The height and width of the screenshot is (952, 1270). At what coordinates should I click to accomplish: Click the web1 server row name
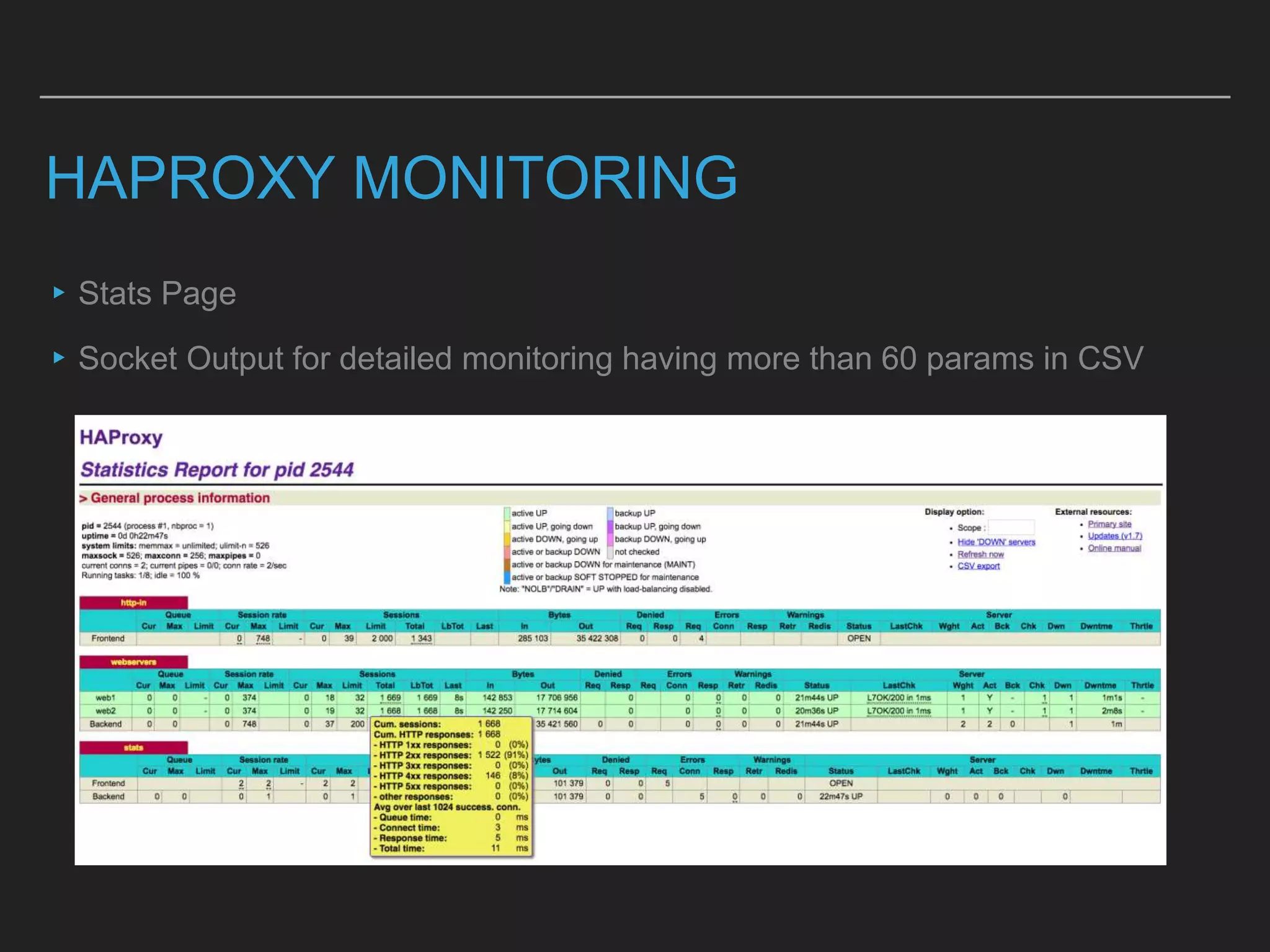tap(105, 698)
